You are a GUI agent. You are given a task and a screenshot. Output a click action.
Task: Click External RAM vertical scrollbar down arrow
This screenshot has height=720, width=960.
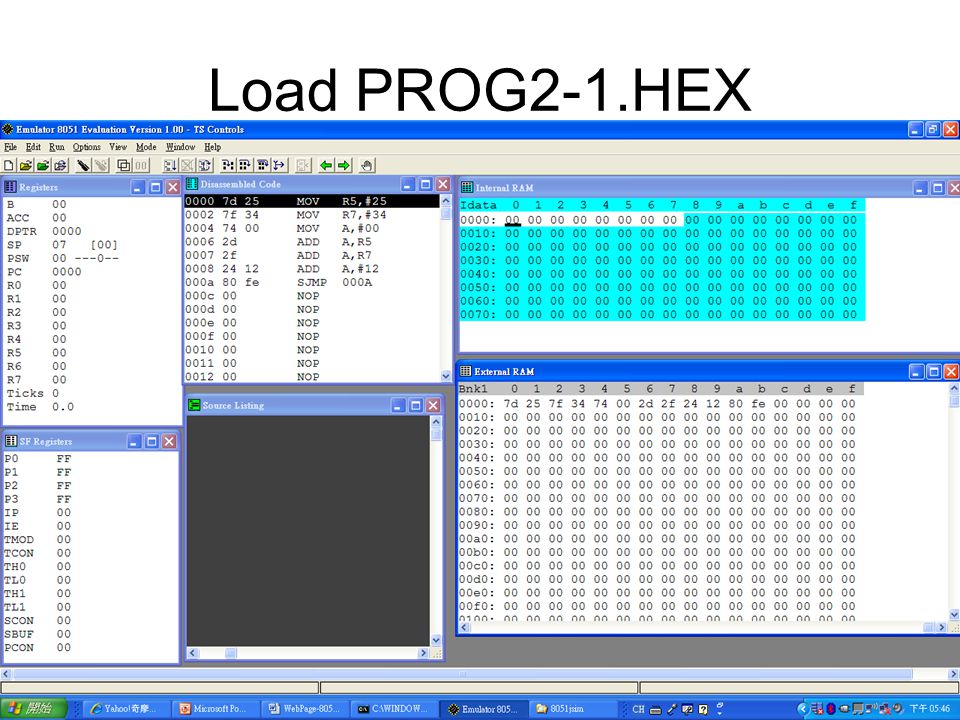coord(954,614)
